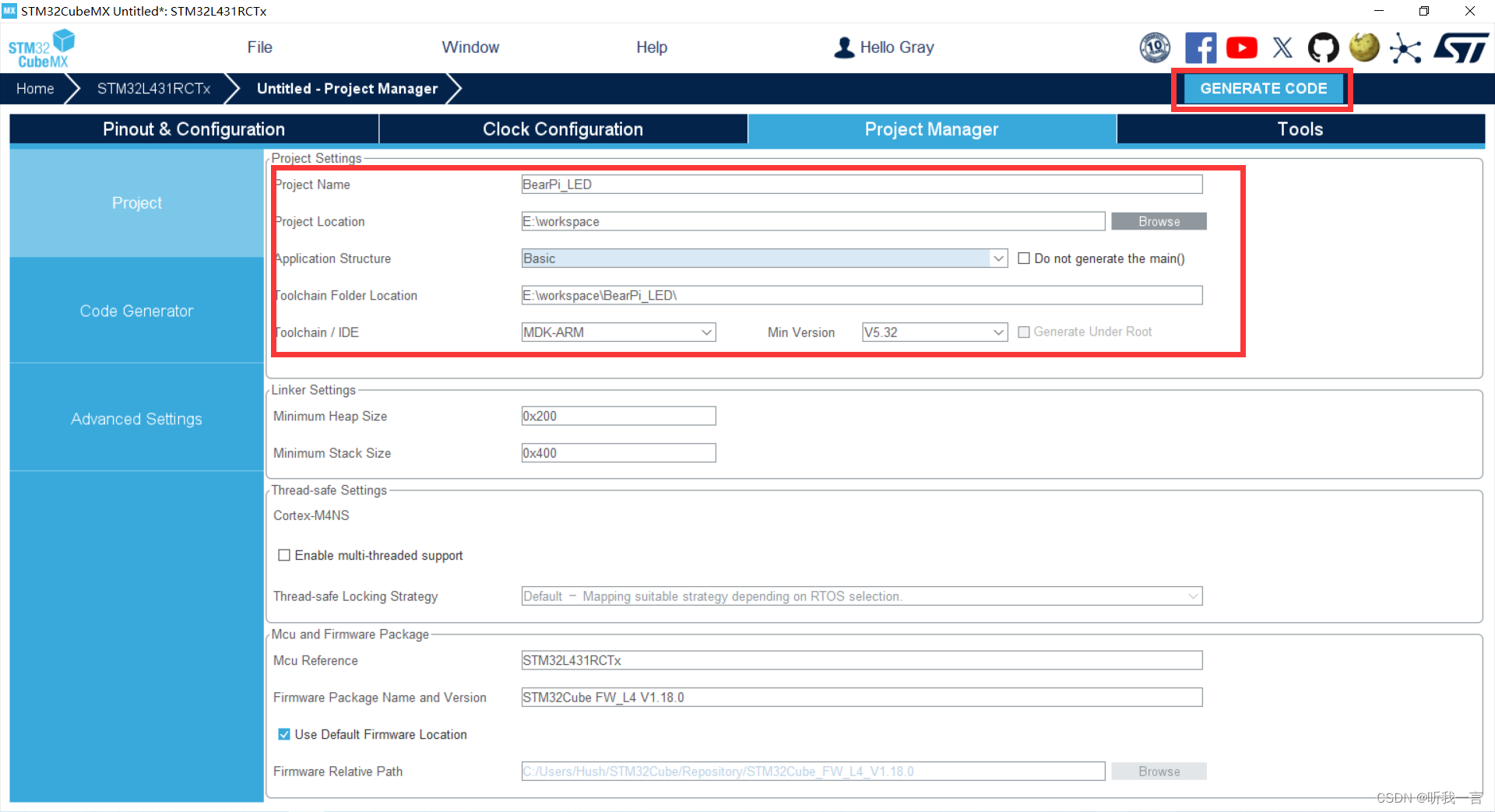Click the globe wiki icon
Image resolution: width=1495 pixels, height=812 pixels.
click(1364, 47)
